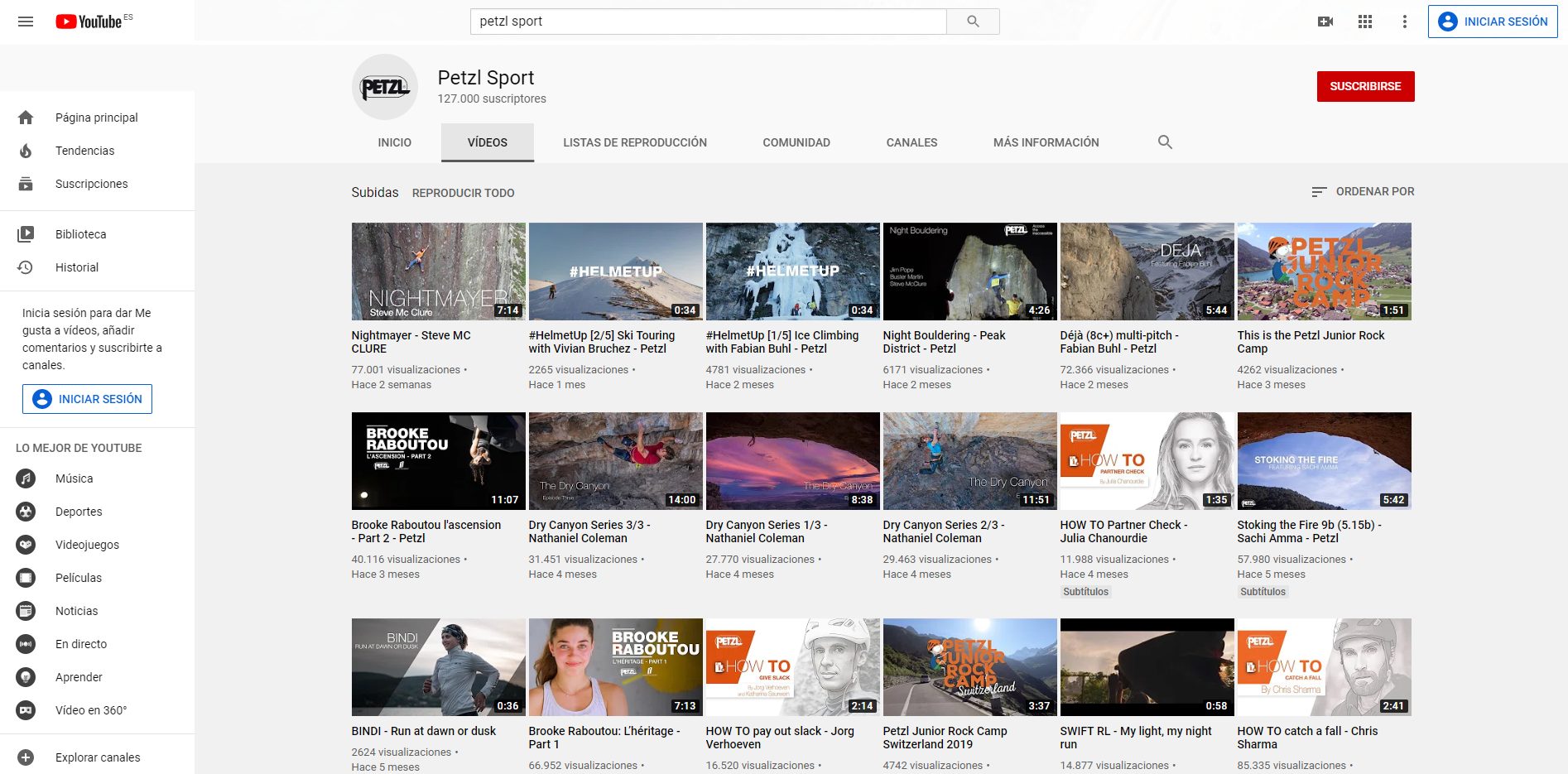Viewport: 1568px width, 774px height.
Task: Click Reproducir todo link
Action: tap(463, 193)
